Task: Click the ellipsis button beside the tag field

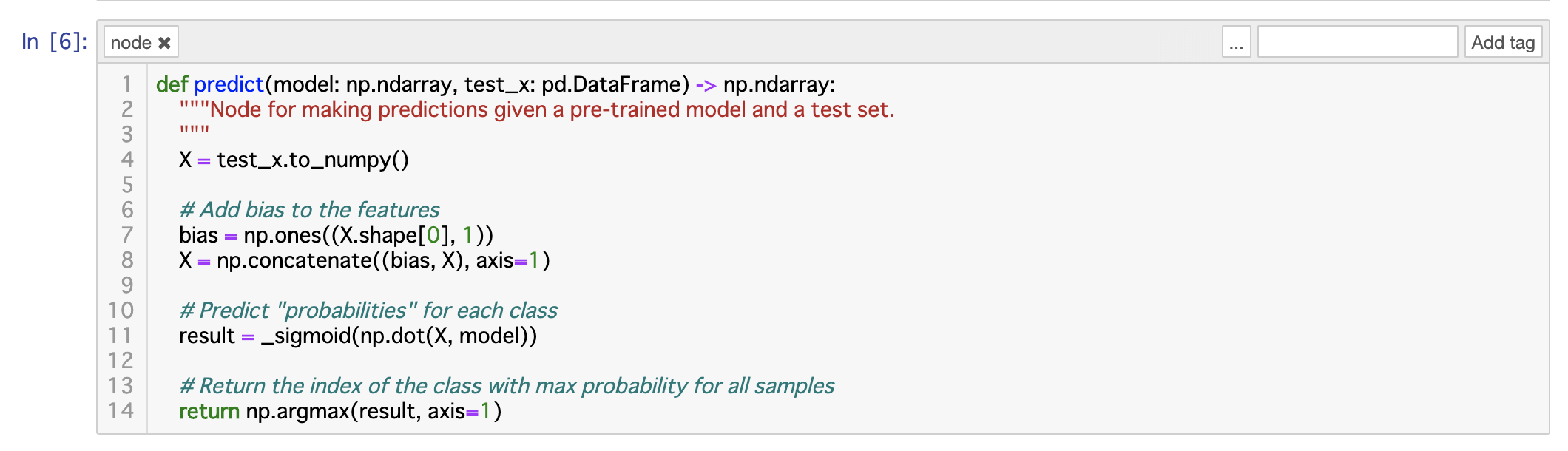Action: 1236,42
